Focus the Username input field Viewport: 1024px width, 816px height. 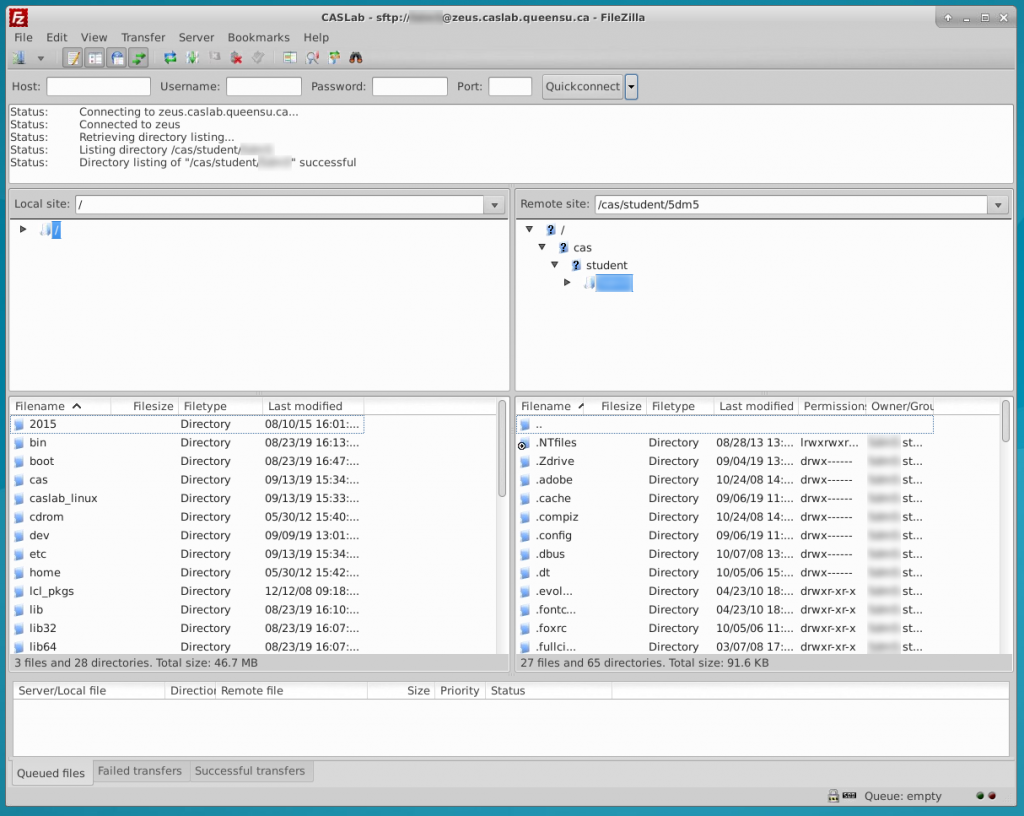(264, 87)
